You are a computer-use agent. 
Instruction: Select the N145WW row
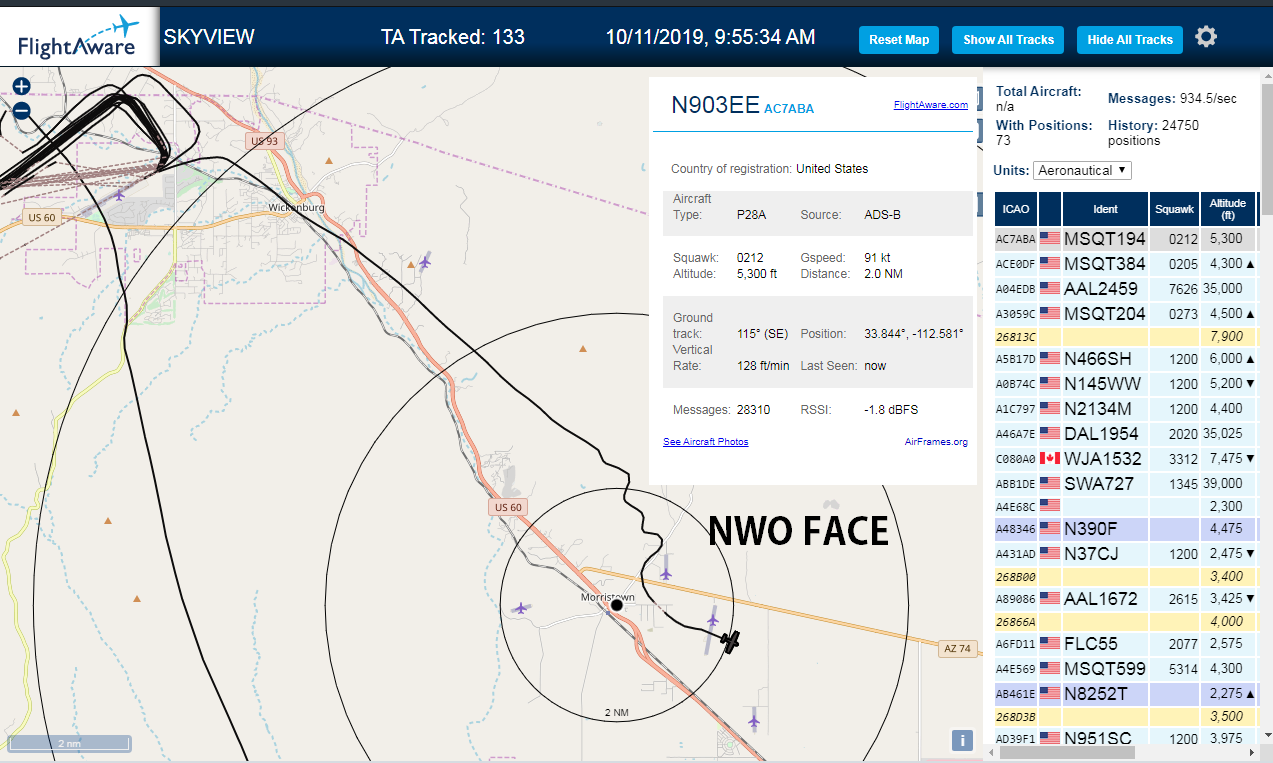[1125, 384]
